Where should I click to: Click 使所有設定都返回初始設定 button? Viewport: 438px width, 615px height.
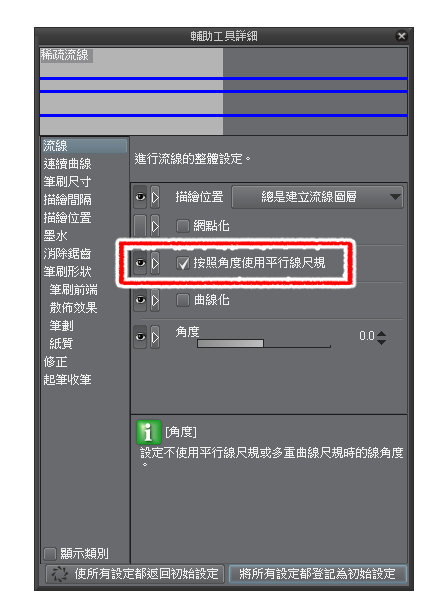point(134,574)
